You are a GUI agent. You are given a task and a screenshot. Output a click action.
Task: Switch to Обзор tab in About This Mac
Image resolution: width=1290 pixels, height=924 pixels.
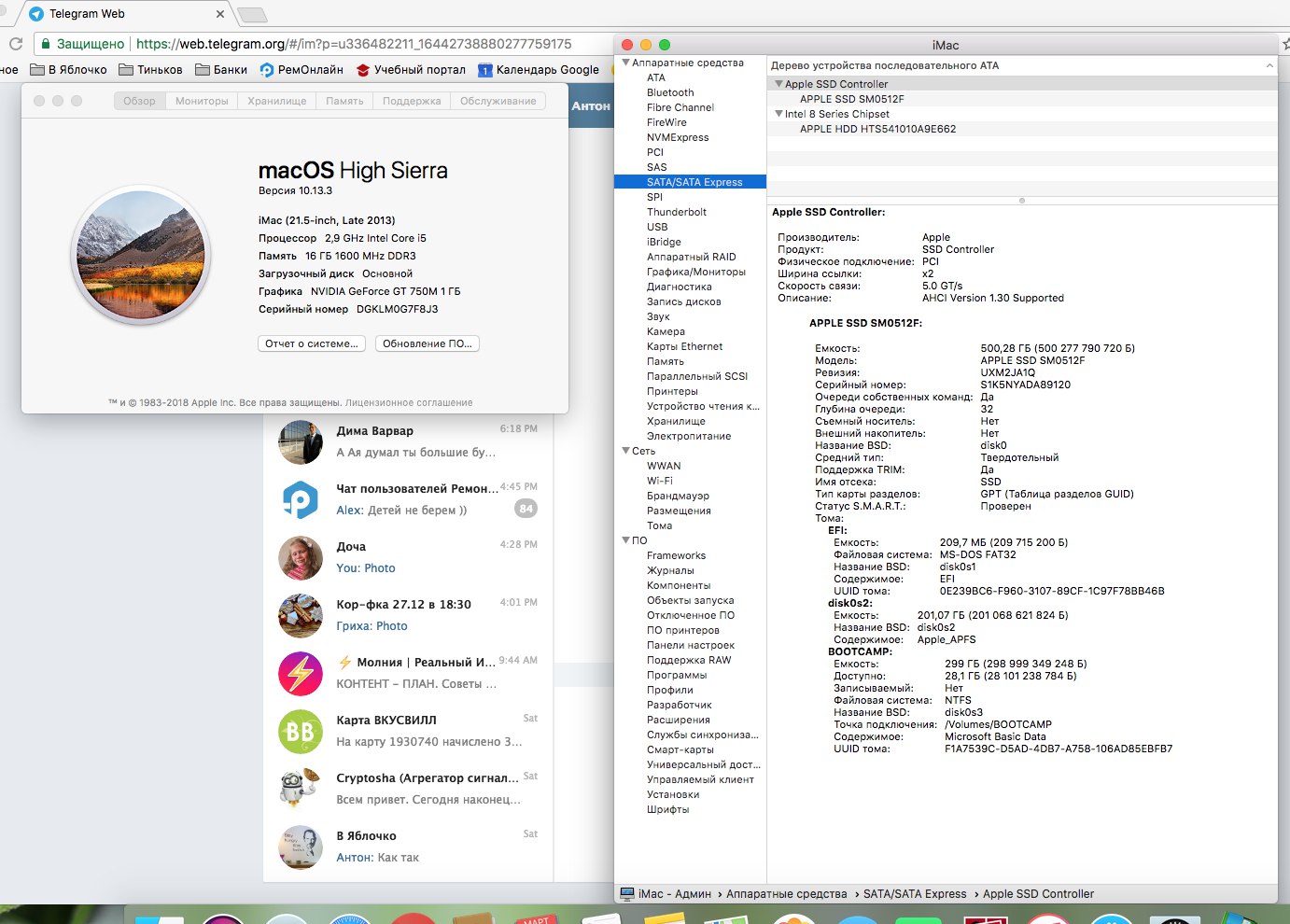(140, 101)
